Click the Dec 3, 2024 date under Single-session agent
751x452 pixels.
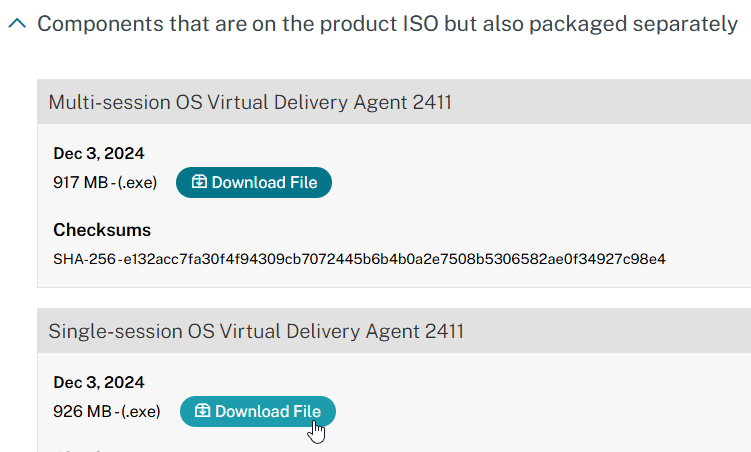tap(99, 382)
